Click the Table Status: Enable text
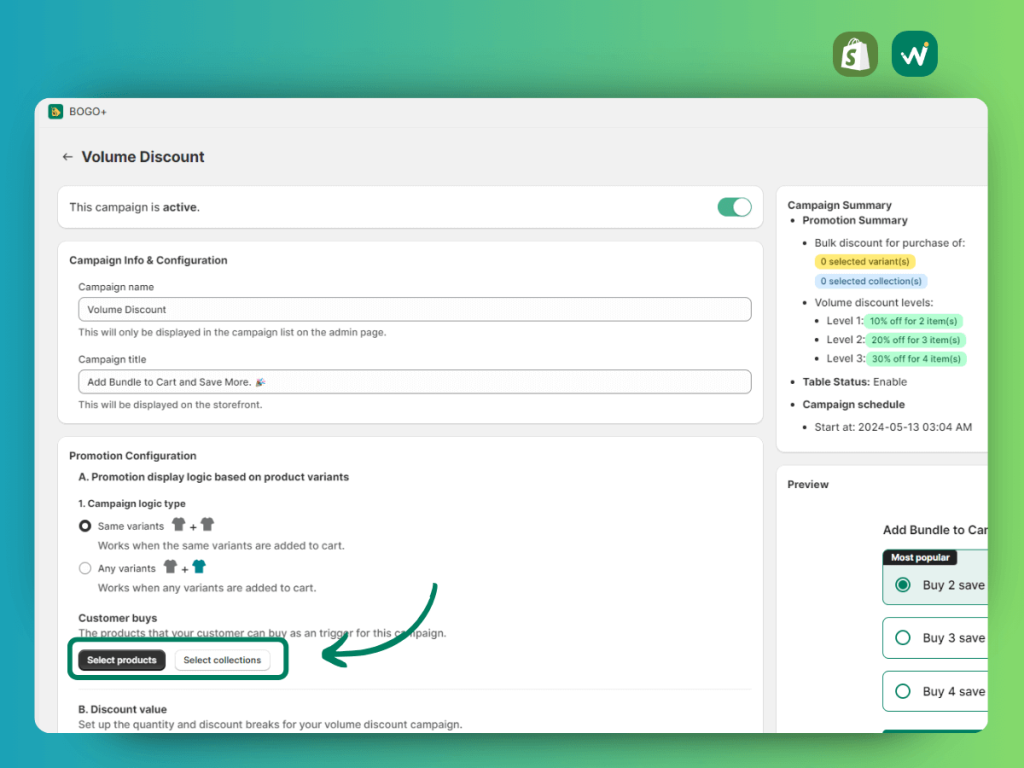The width and height of the screenshot is (1024, 768). click(854, 382)
